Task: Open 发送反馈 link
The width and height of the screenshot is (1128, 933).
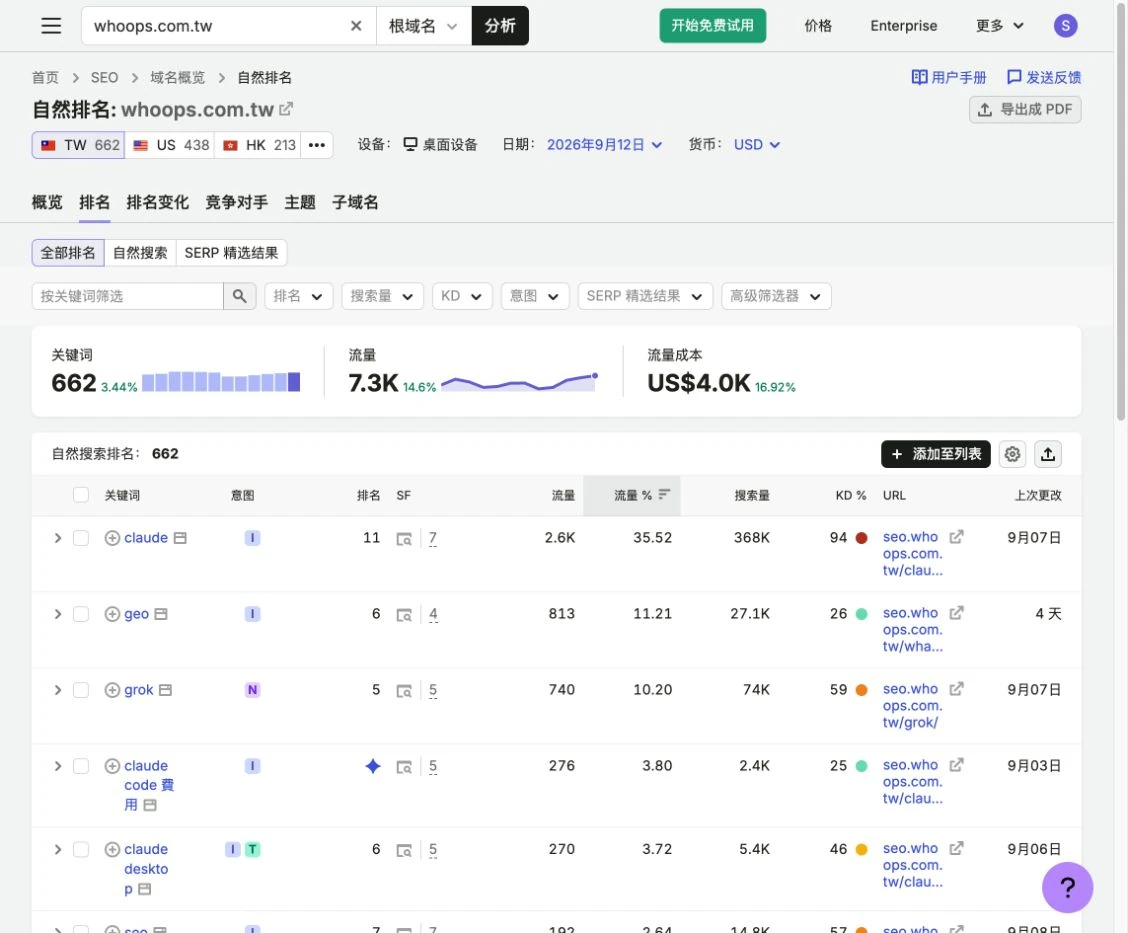Action: pyautogui.click(x=1044, y=77)
